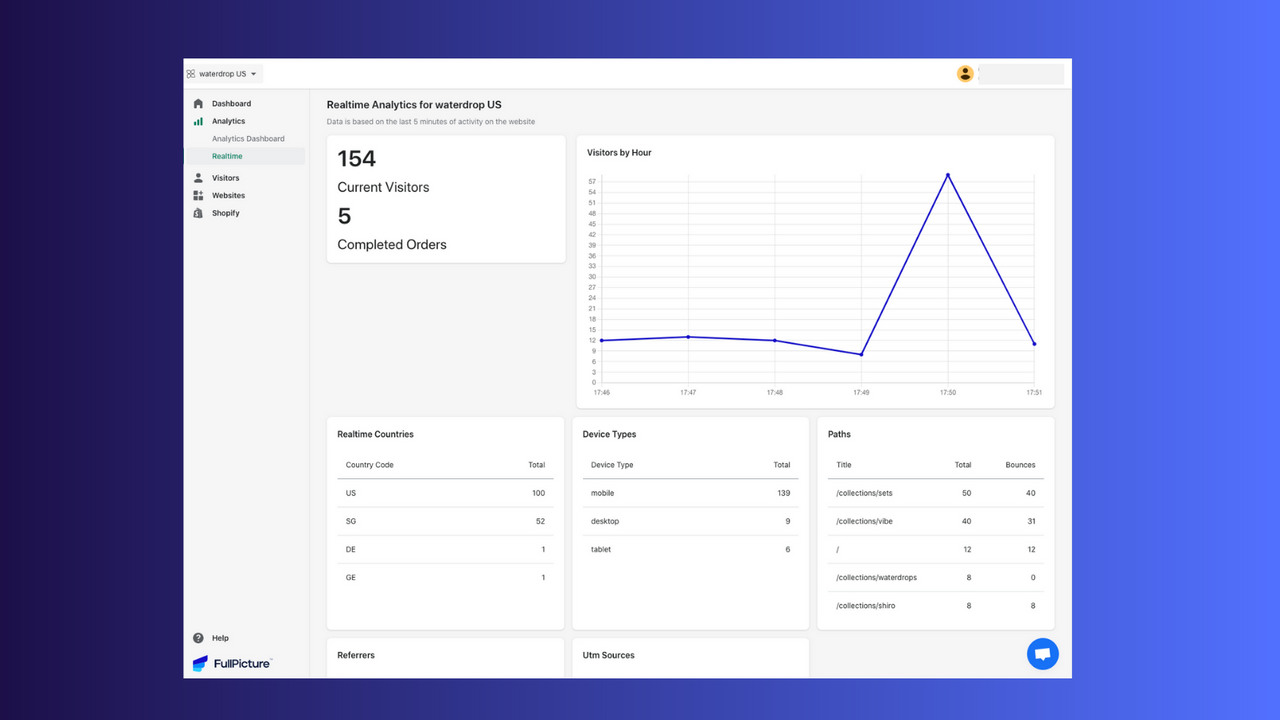1280x720 pixels.
Task: Collapse the Analytics section in sidebar
Action: coord(228,121)
